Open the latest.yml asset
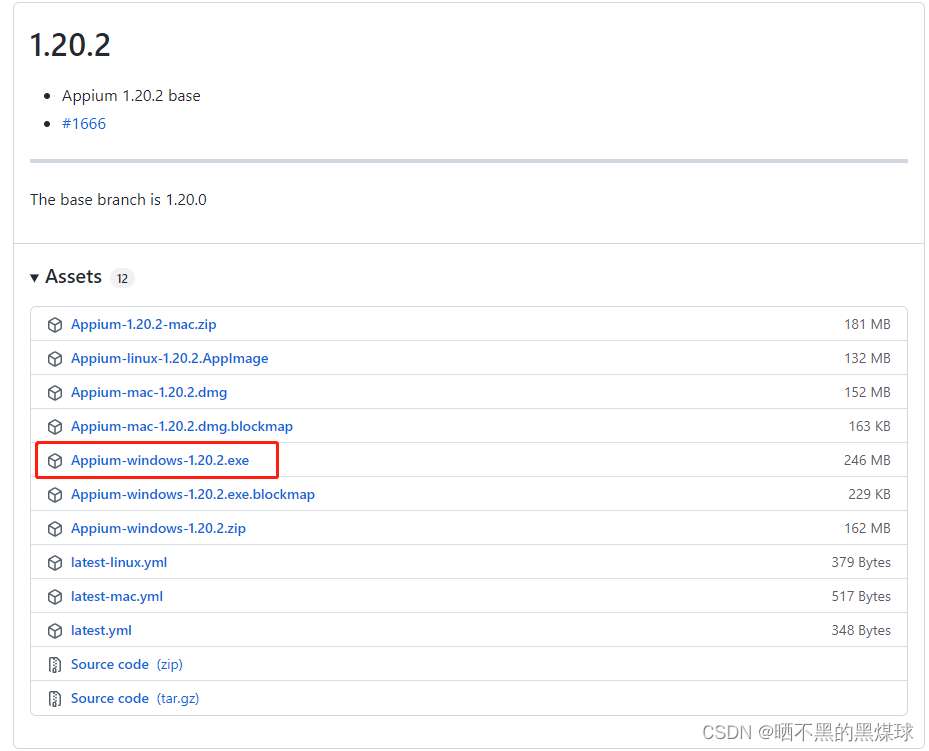 click(101, 631)
